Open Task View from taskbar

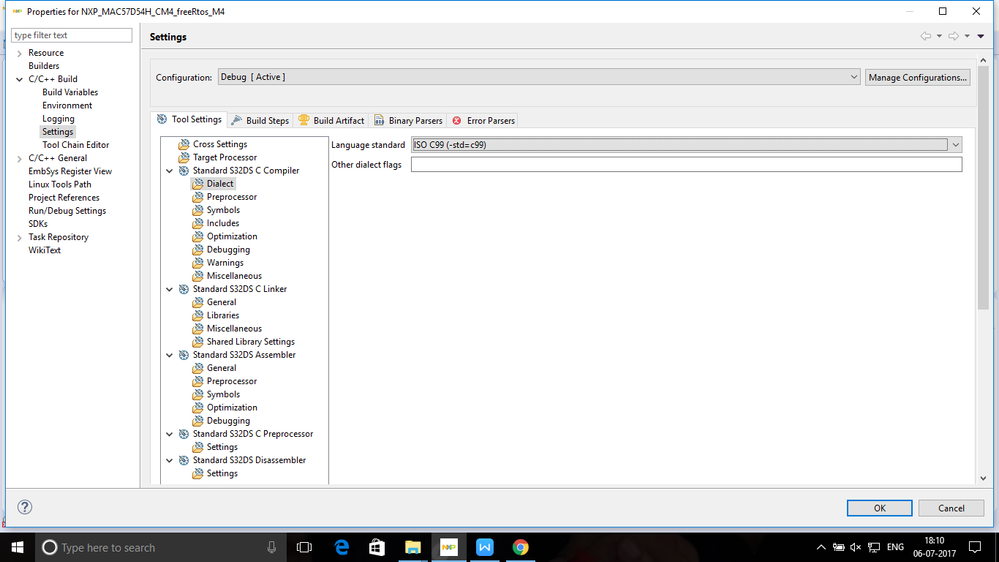click(x=305, y=547)
